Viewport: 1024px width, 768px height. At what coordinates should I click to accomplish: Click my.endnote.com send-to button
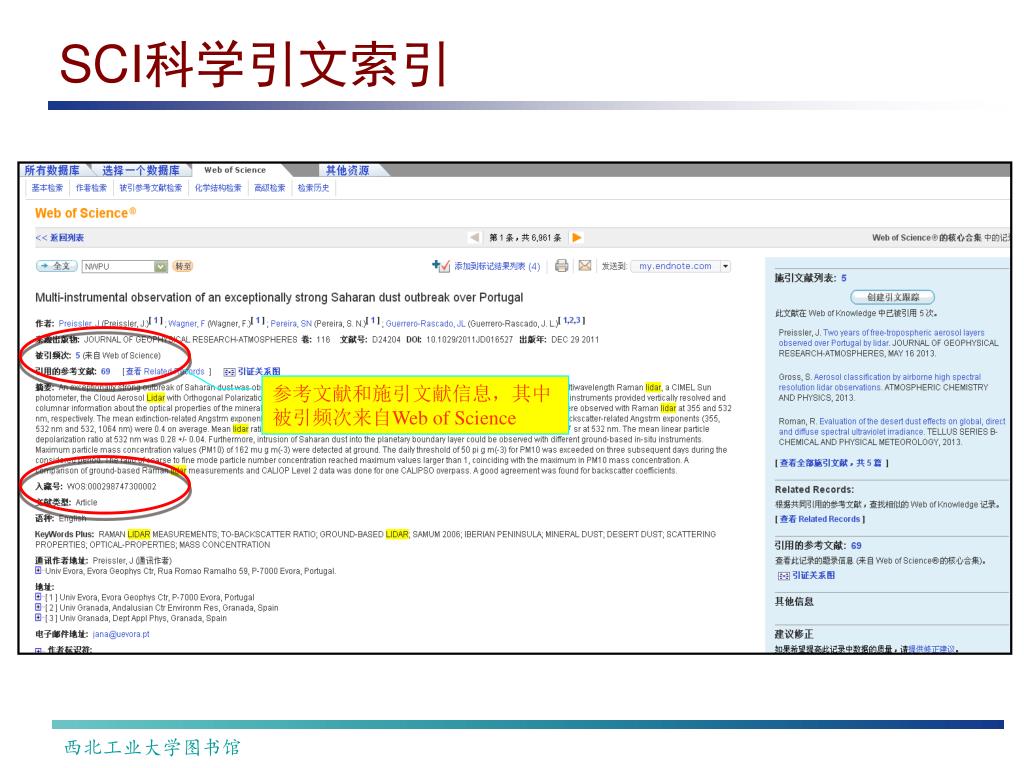(675, 266)
